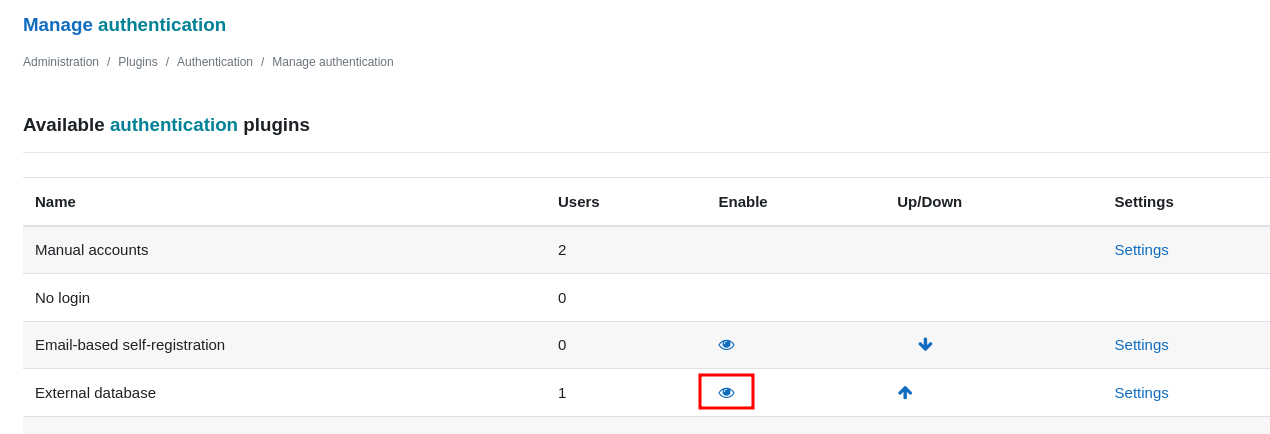Click the Enable column header
Screen dimensions: 1270x434
coord(743,201)
